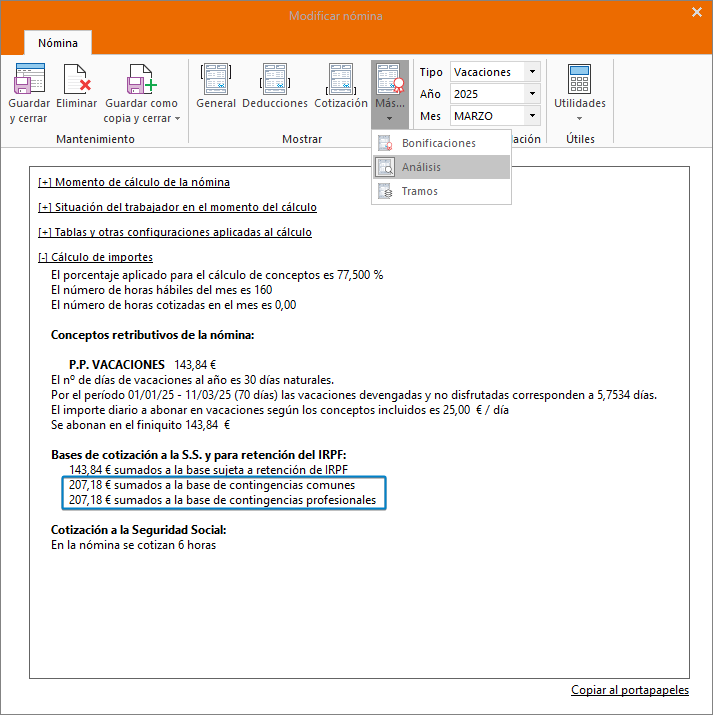Click the Mes field value MARZO
The height and width of the screenshot is (715, 713).
point(486,116)
